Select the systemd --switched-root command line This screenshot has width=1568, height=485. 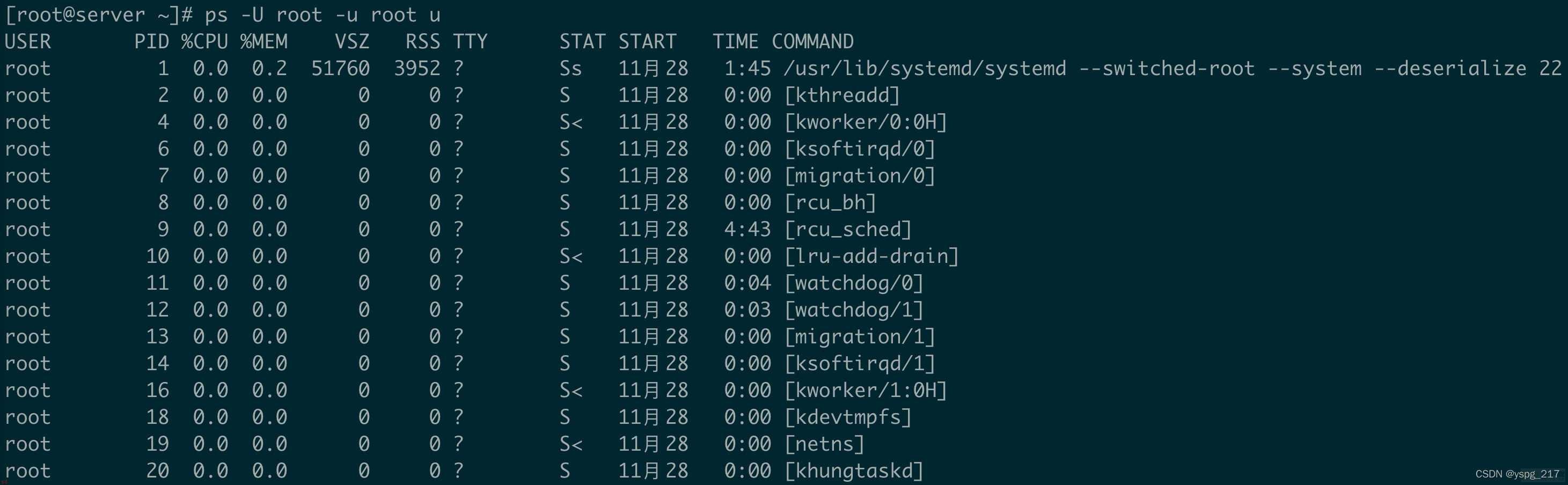tap(1173, 68)
